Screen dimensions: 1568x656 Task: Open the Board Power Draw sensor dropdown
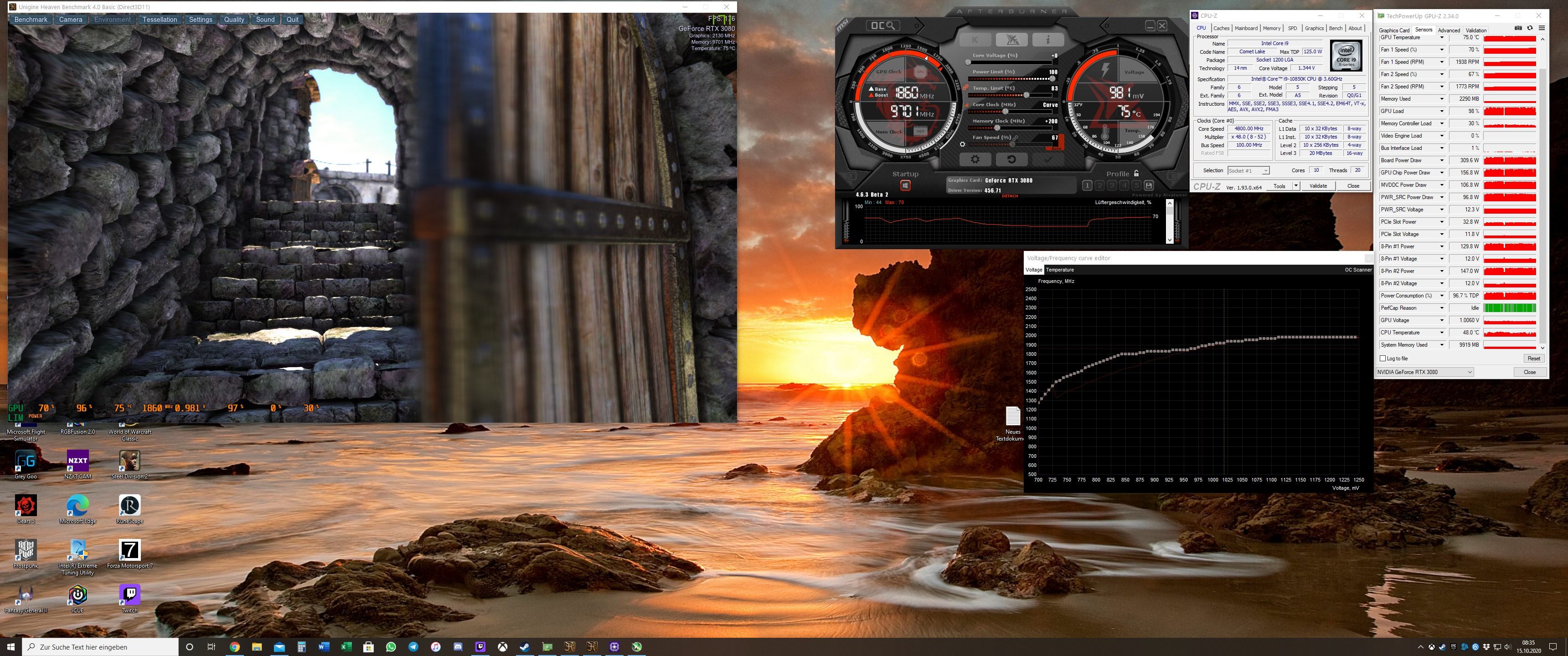pos(1441,160)
